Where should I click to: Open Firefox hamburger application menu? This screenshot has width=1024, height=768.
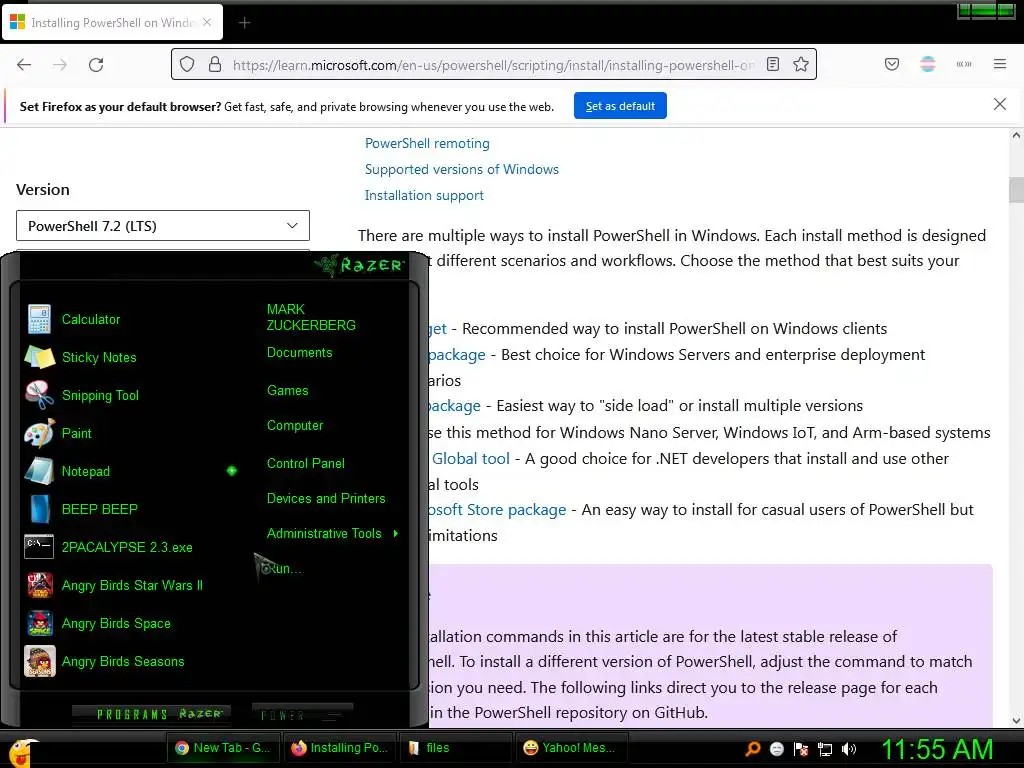1000,64
